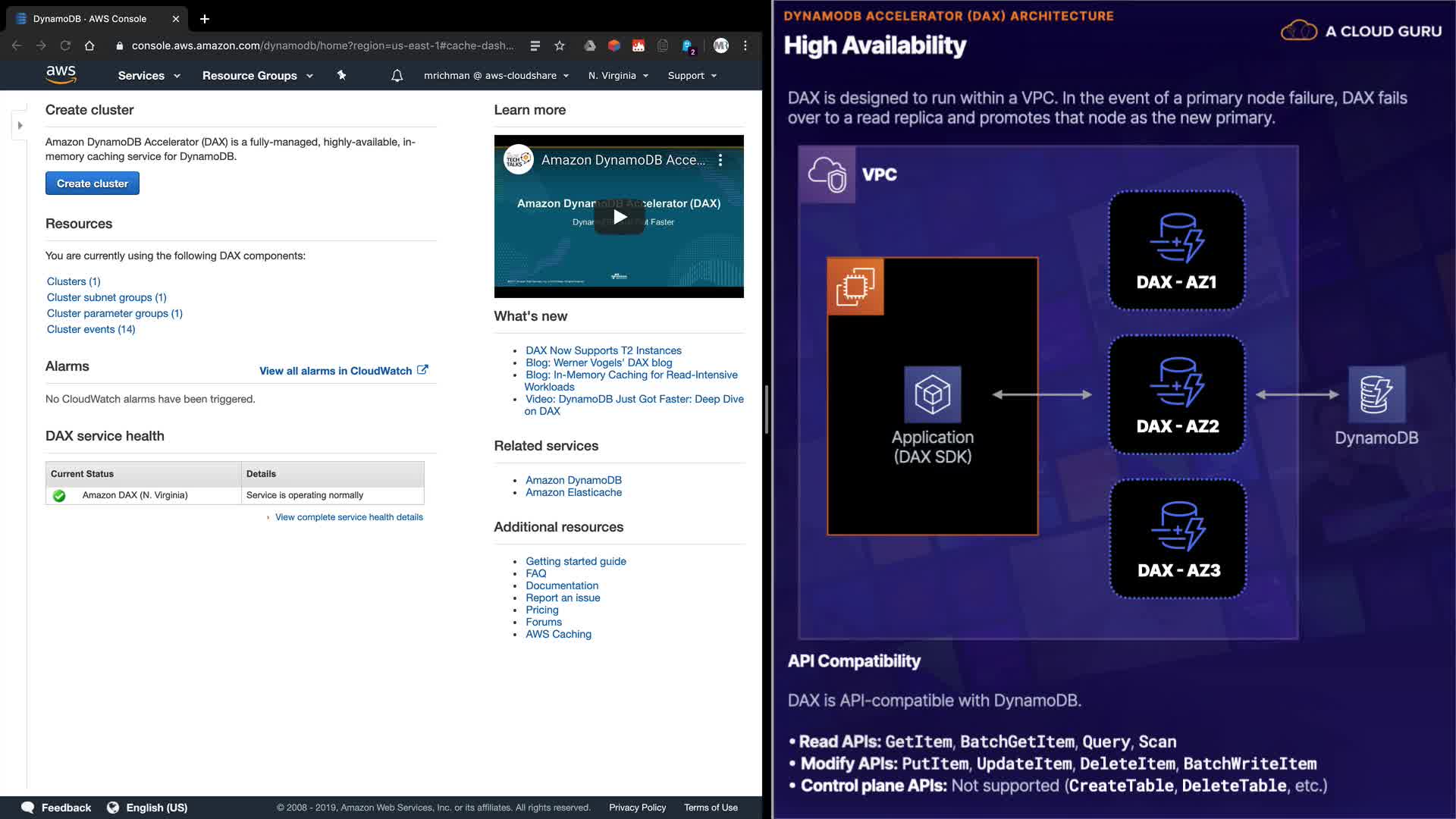Play the Amazon DynamoDB Accelerator video
The width and height of the screenshot is (1456, 819).
tap(620, 217)
